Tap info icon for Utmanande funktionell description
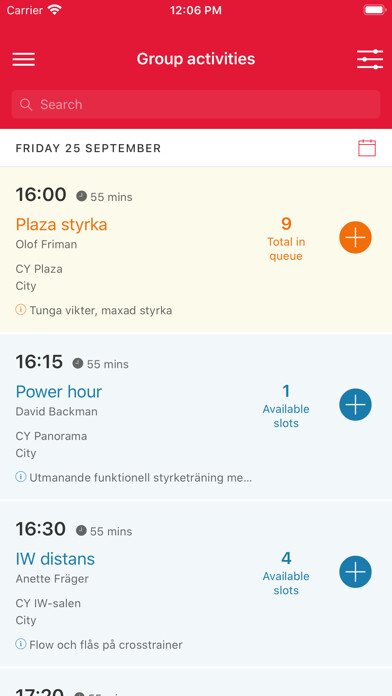392x696 pixels. [20, 477]
